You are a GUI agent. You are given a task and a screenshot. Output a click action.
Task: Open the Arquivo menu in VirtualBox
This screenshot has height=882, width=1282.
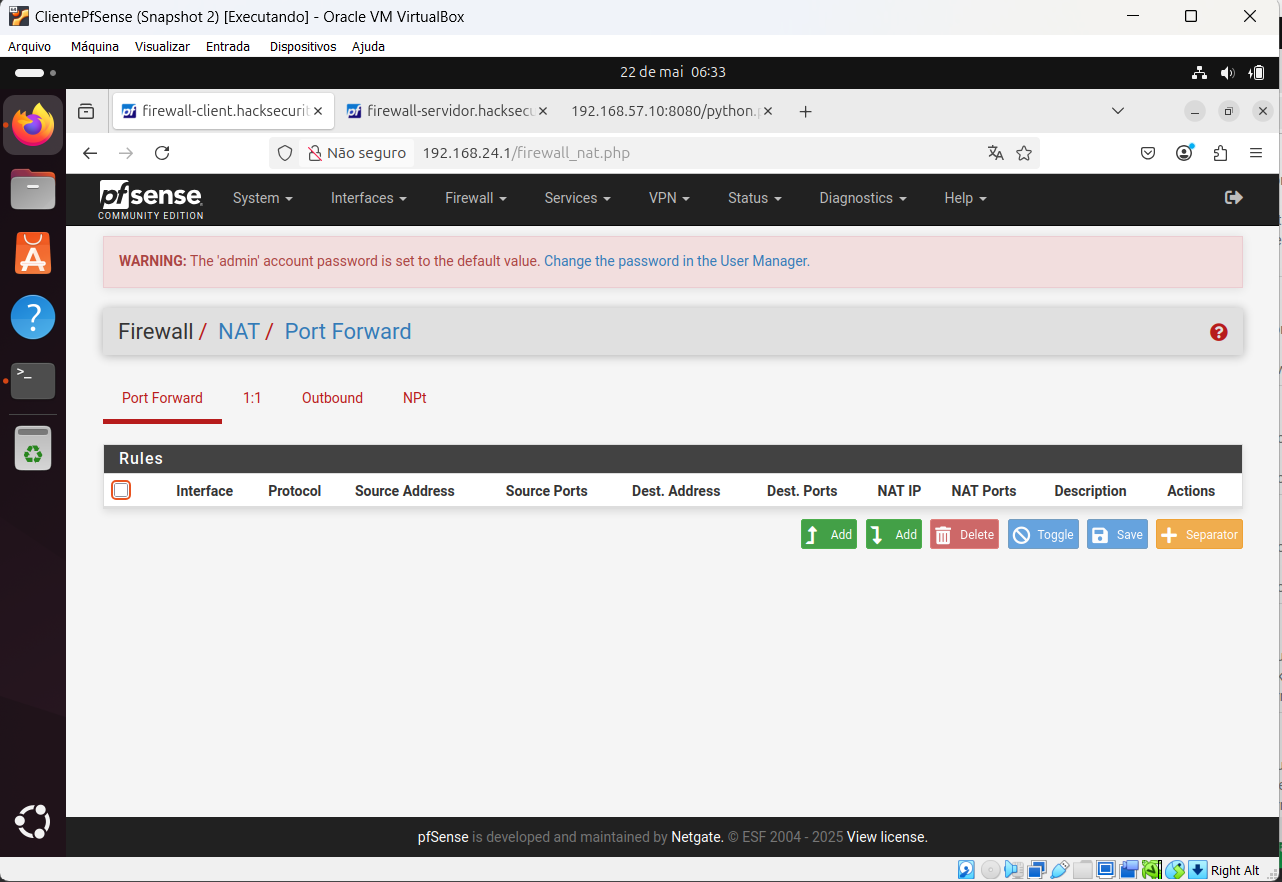click(29, 46)
